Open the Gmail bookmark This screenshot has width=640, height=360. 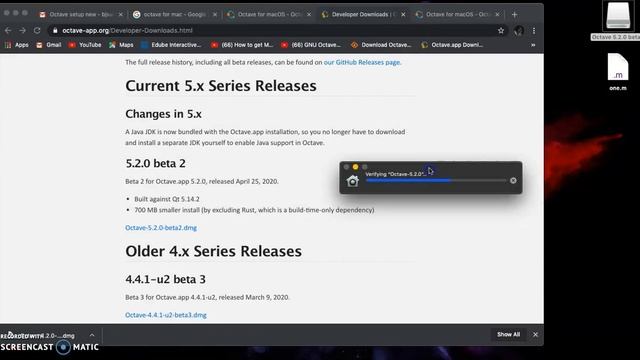click(x=49, y=45)
